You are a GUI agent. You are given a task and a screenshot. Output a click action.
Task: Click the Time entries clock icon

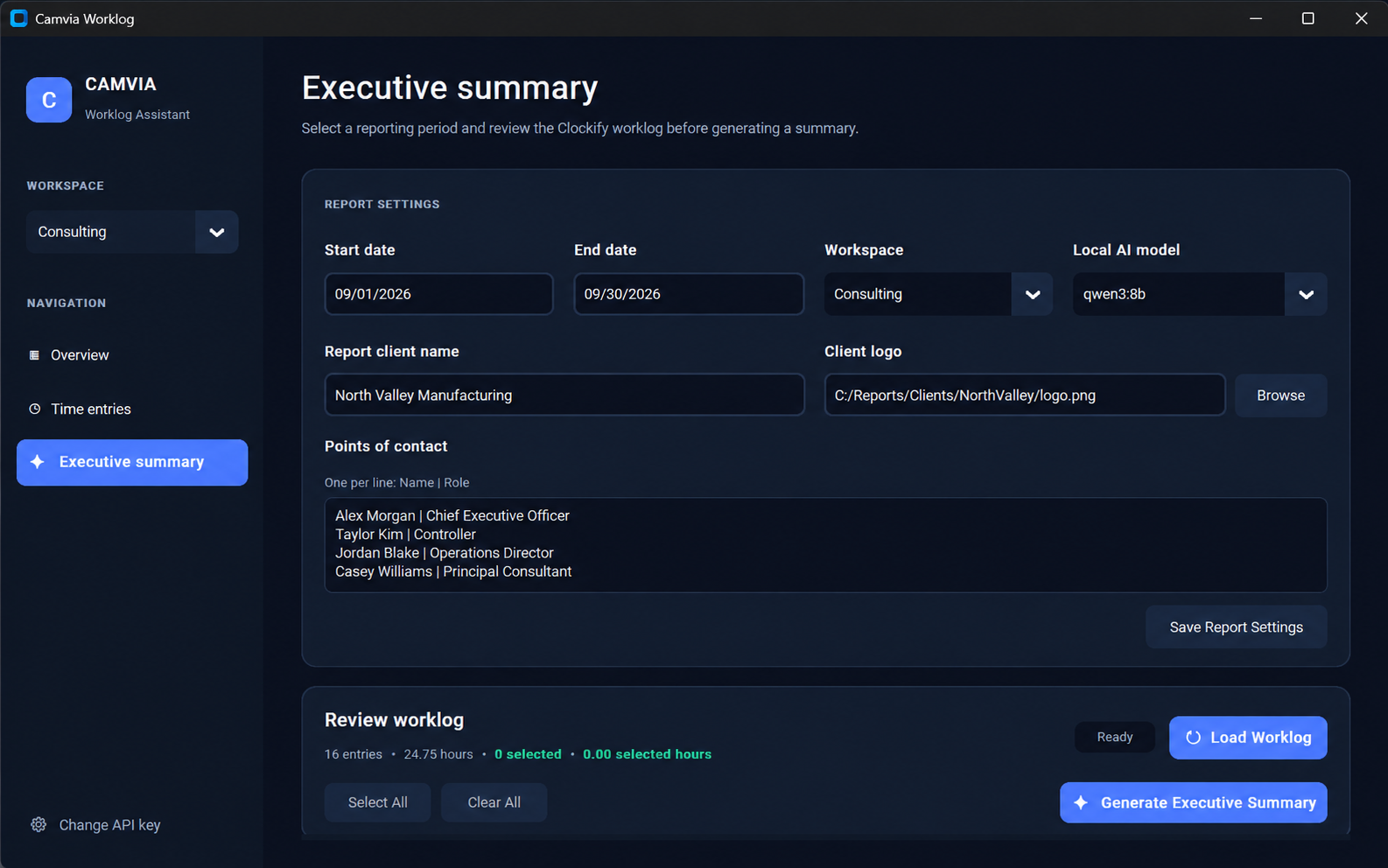(x=34, y=409)
